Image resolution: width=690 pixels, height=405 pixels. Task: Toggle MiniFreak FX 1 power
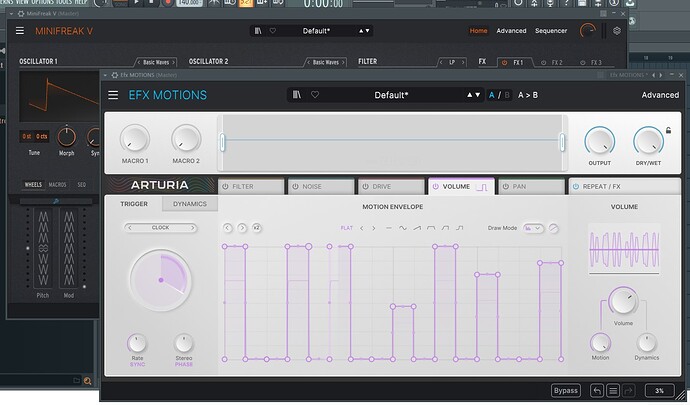click(x=504, y=63)
